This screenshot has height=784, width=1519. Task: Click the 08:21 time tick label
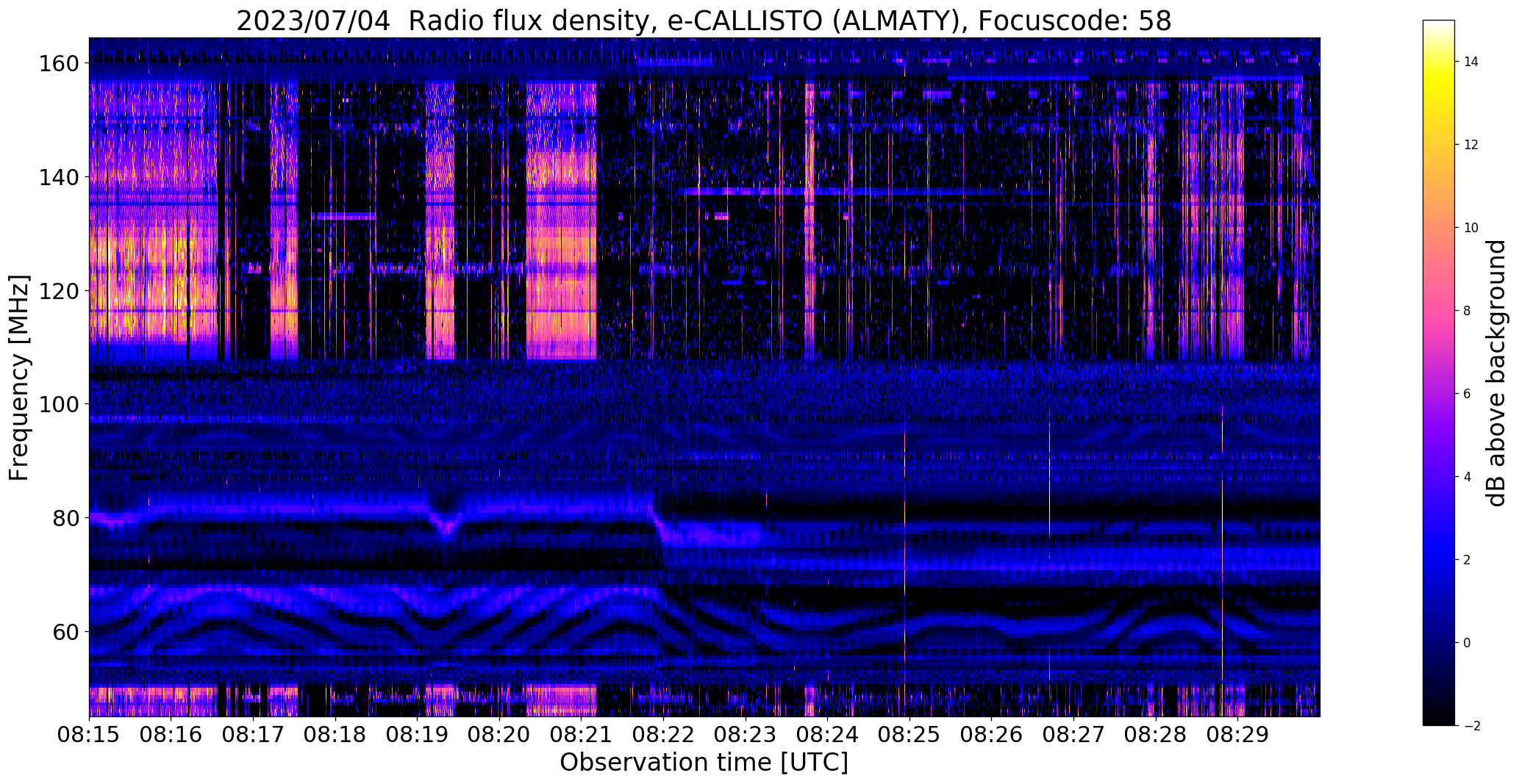582,736
